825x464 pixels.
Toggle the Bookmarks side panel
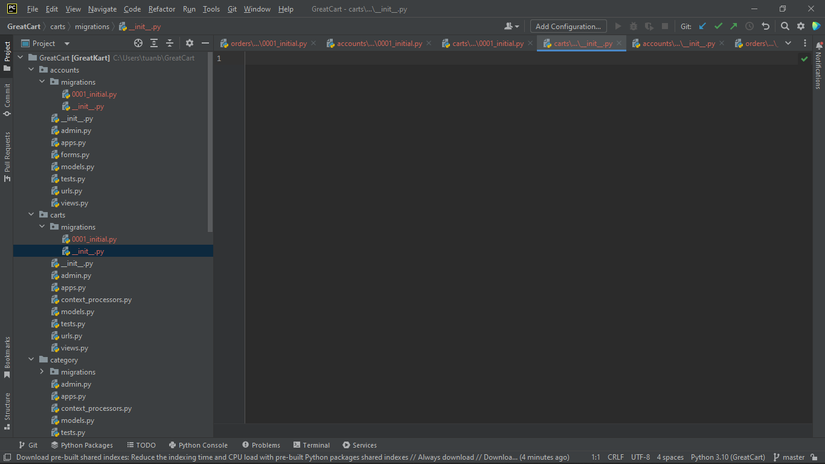[7, 357]
